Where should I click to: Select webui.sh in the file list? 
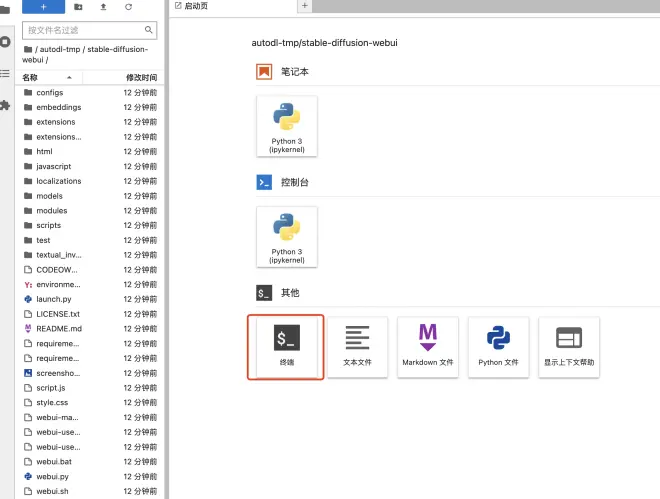90,491
